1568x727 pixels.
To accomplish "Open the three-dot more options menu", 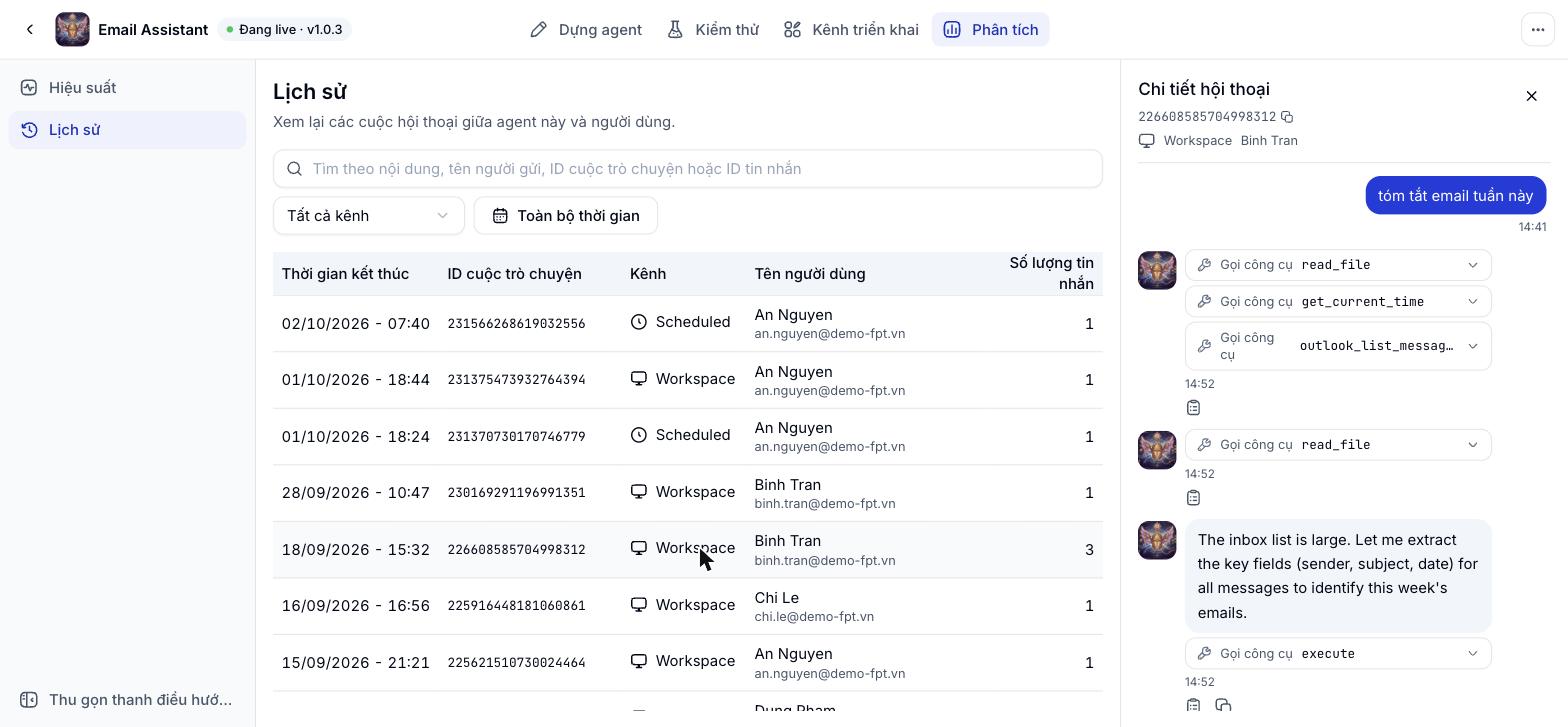I will coord(1538,30).
